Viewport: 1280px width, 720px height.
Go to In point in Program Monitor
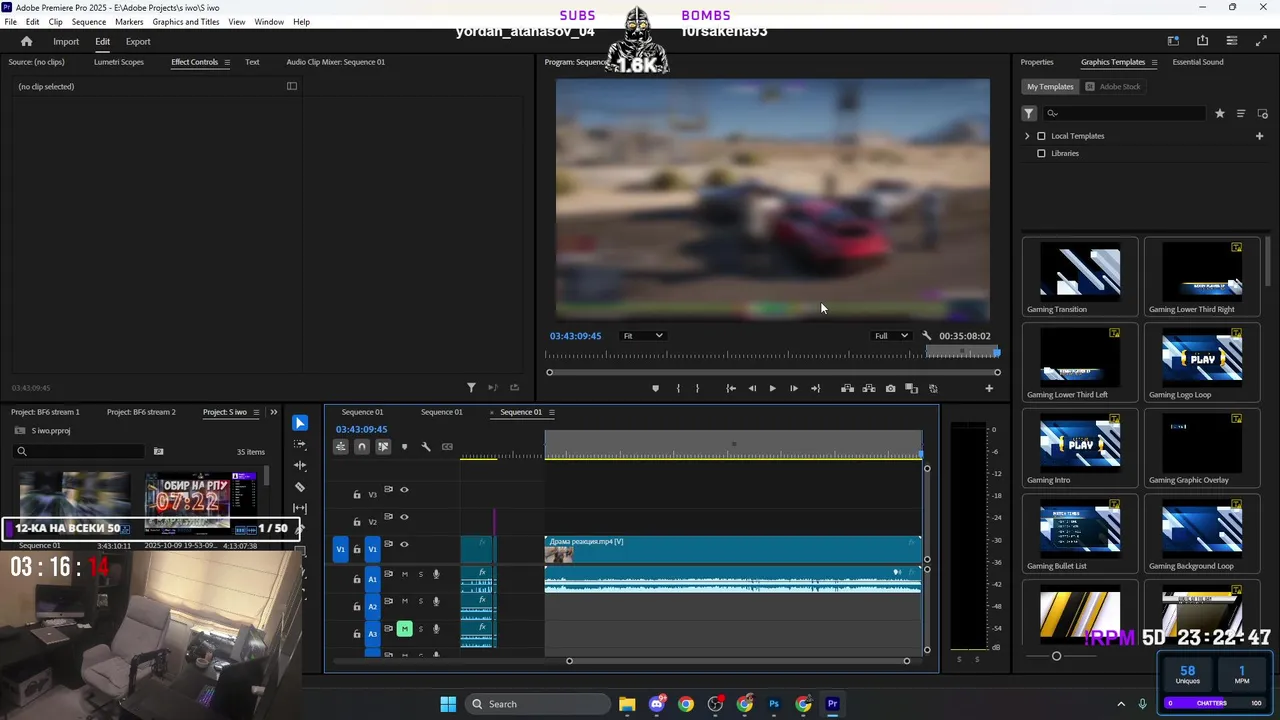point(731,388)
